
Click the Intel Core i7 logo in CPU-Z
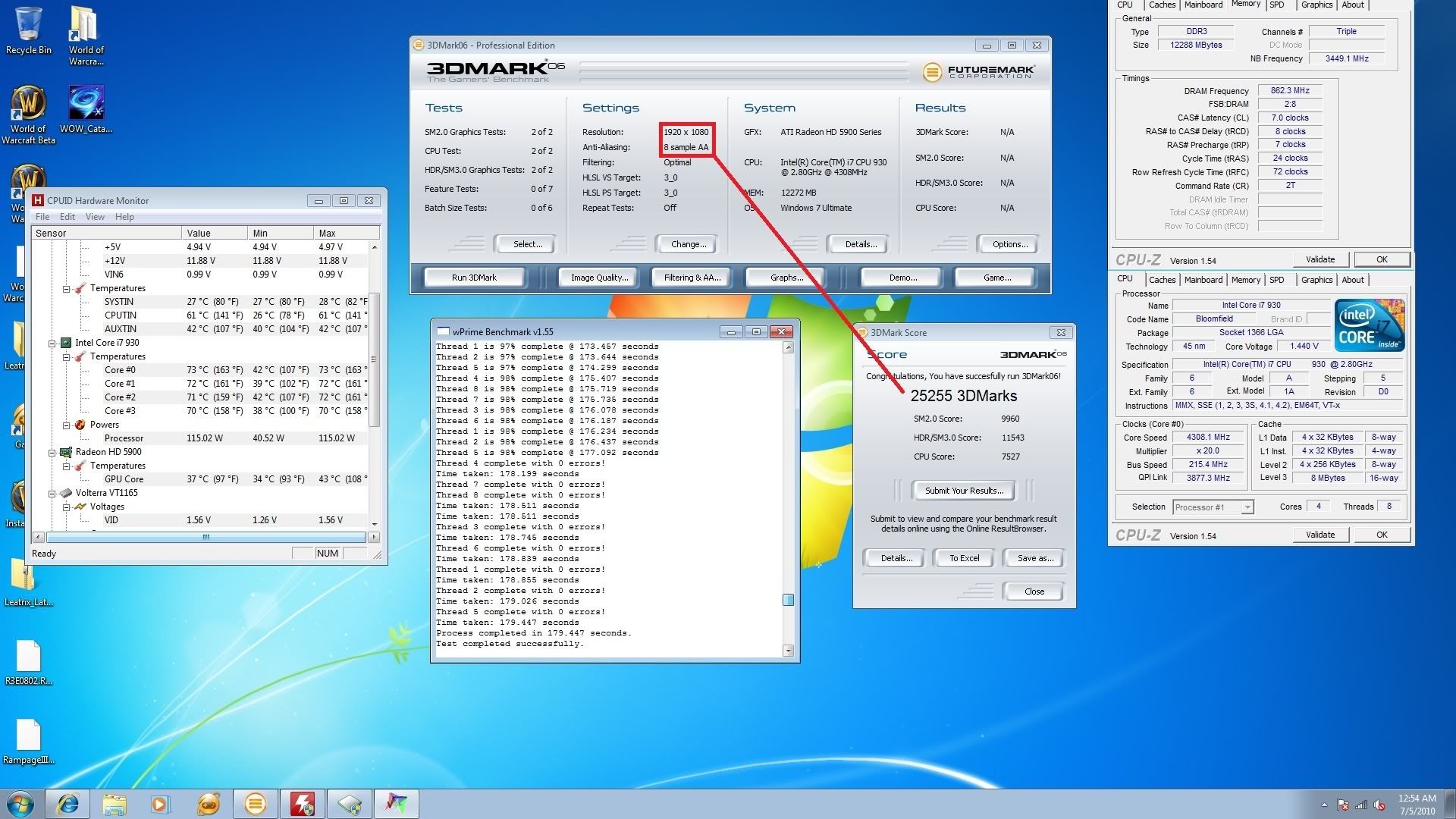[x=1370, y=325]
